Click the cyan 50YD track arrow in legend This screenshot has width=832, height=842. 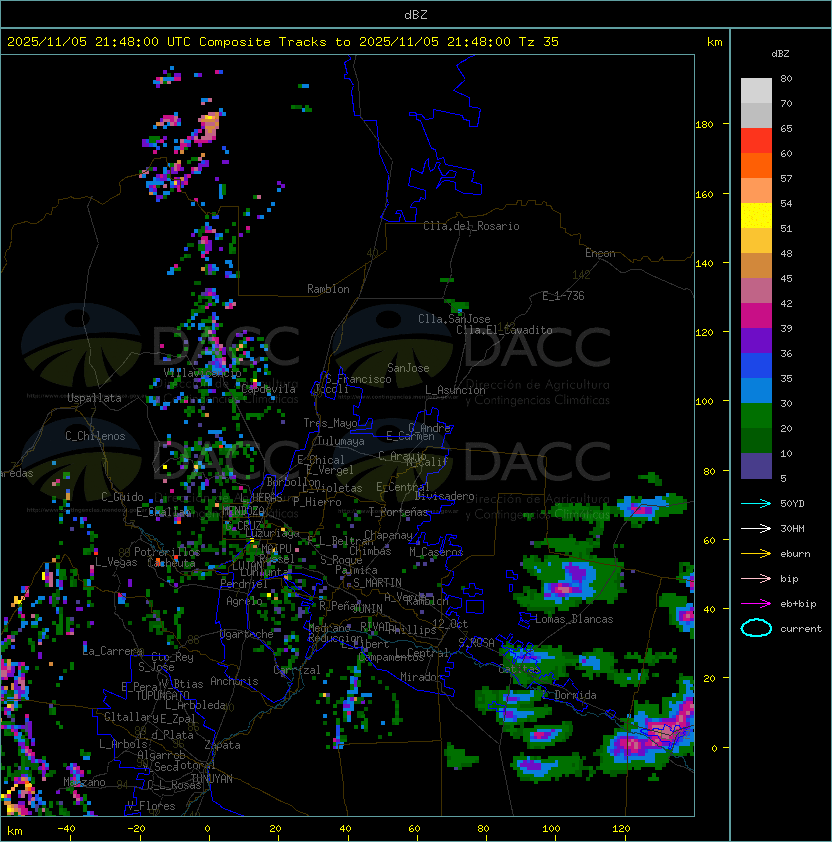(x=756, y=503)
